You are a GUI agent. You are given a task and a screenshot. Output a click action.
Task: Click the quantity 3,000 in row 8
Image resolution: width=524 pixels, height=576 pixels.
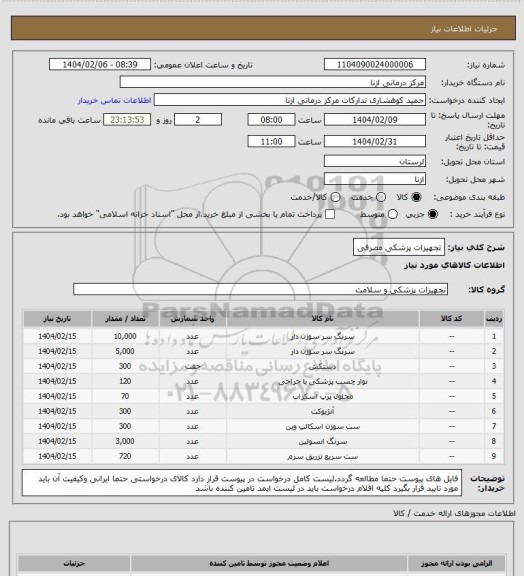point(125,441)
